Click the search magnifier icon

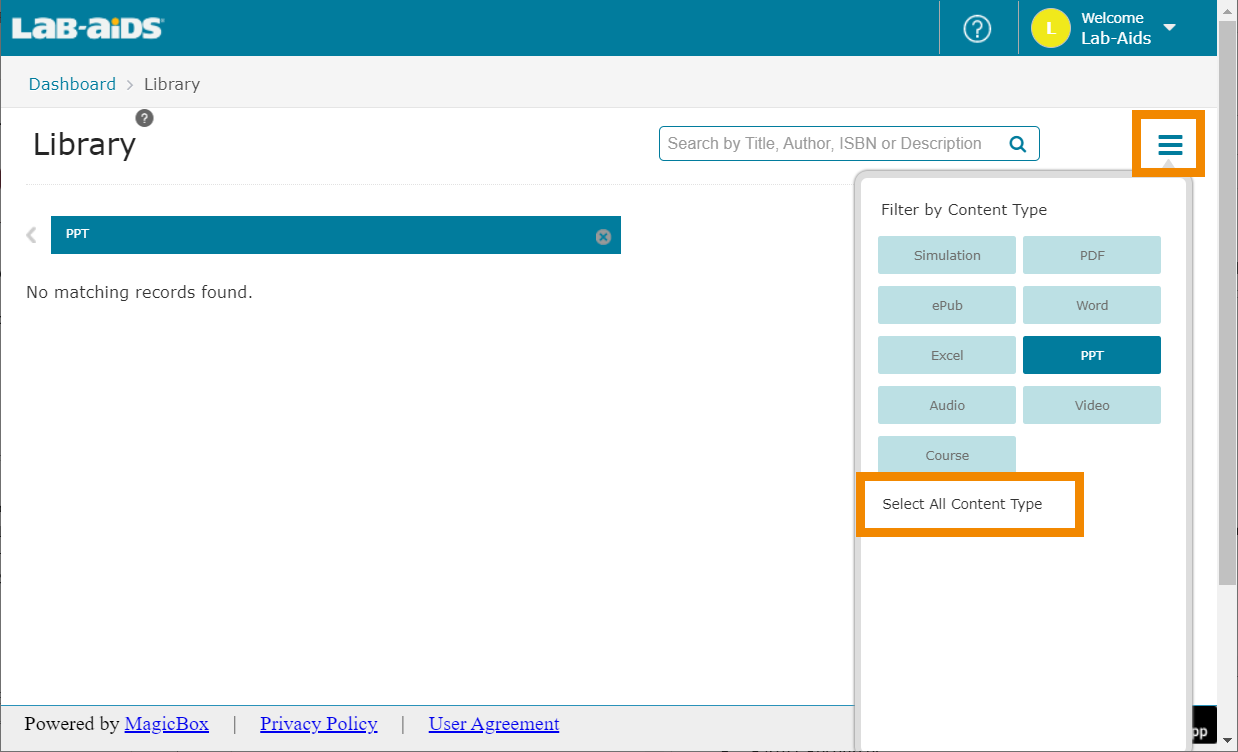[1018, 144]
